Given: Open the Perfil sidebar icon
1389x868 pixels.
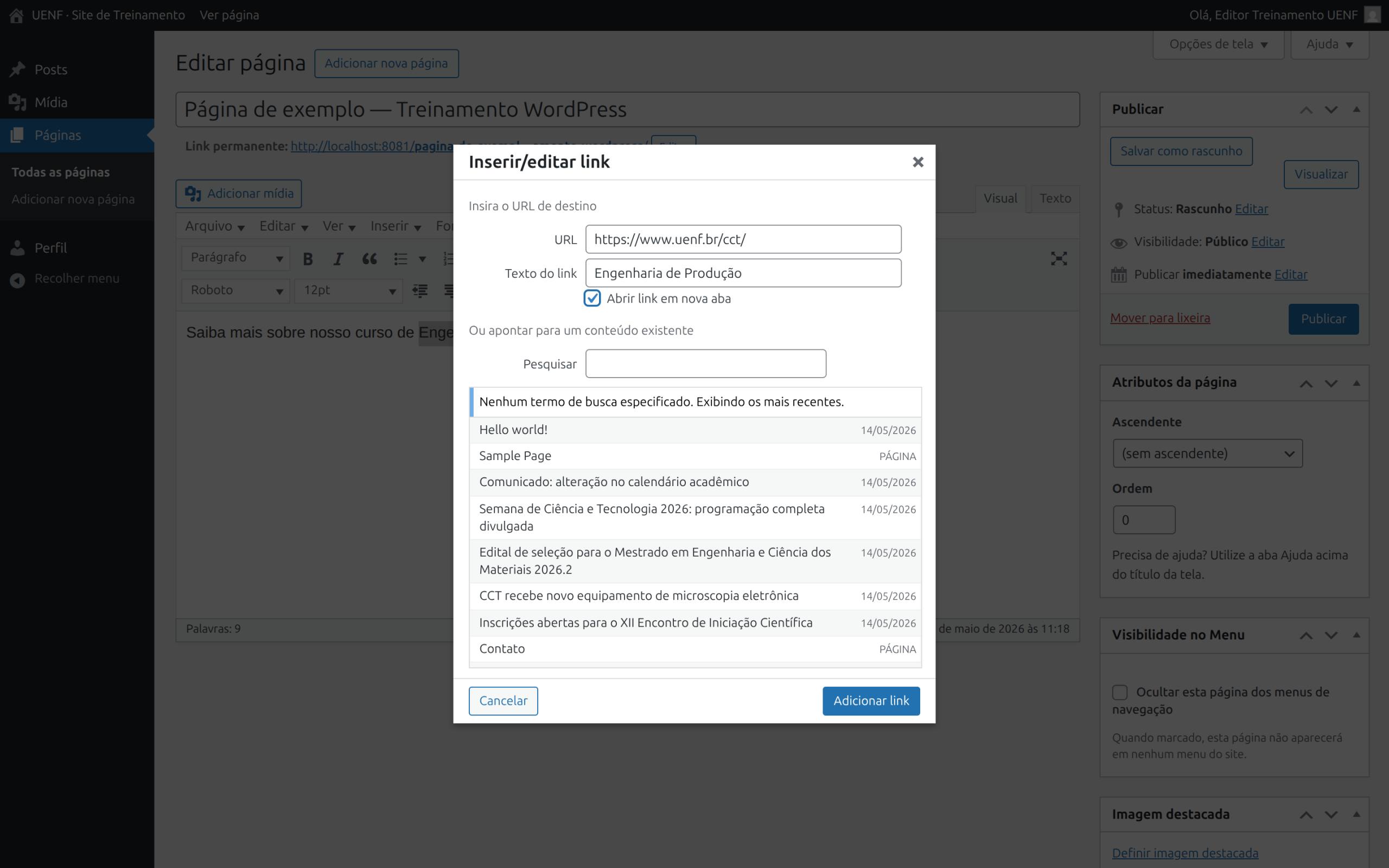Looking at the screenshot, I should point(17,248).
